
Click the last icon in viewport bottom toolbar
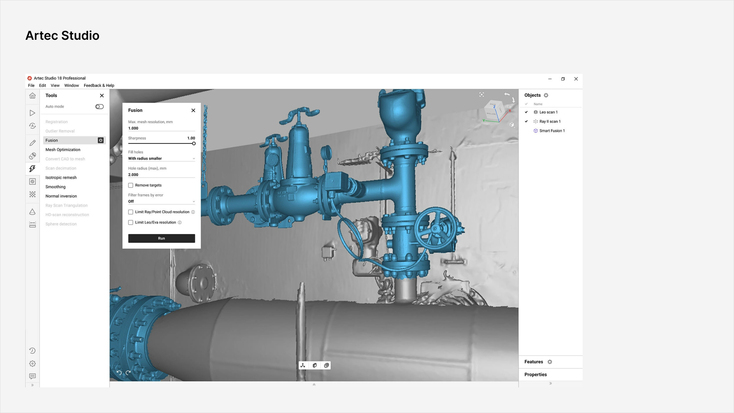pyautogui.click(x=326, y=365)
